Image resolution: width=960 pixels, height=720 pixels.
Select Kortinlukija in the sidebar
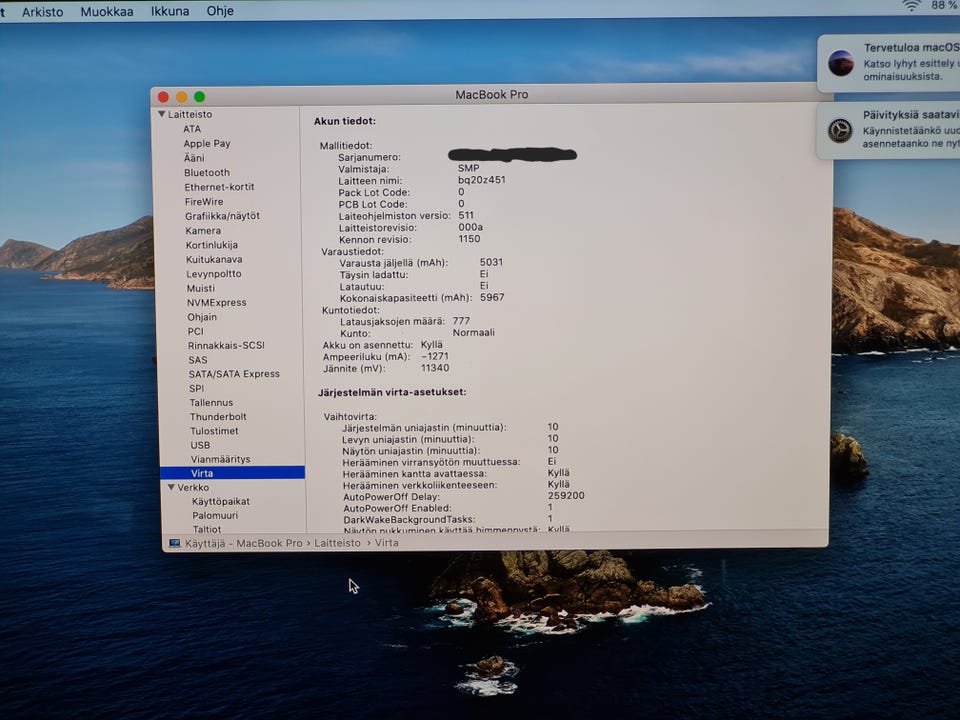(212, 245)
